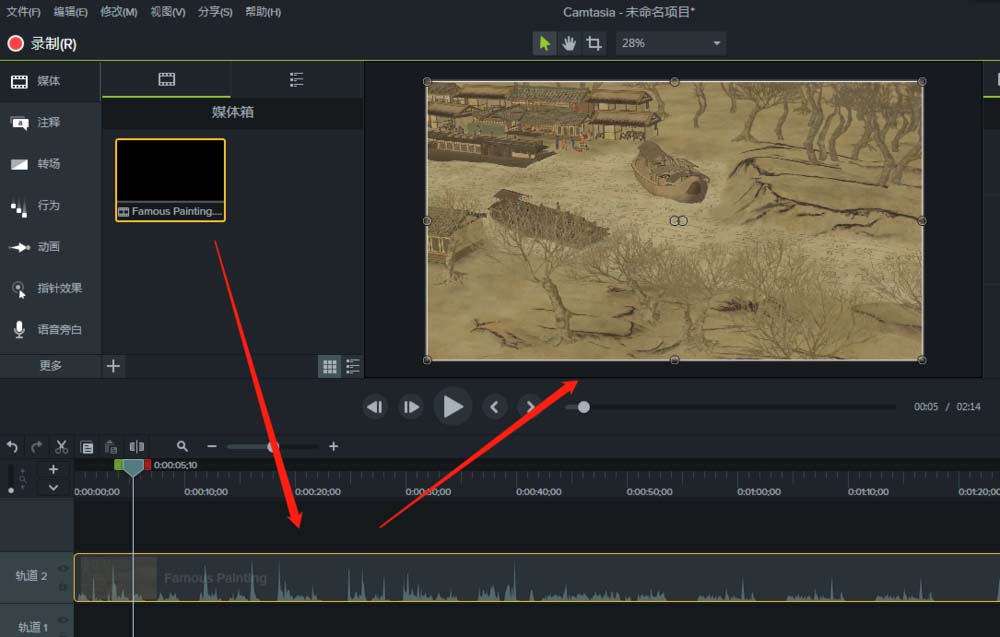Split the clip at playhead

click(x=136, y=447)
